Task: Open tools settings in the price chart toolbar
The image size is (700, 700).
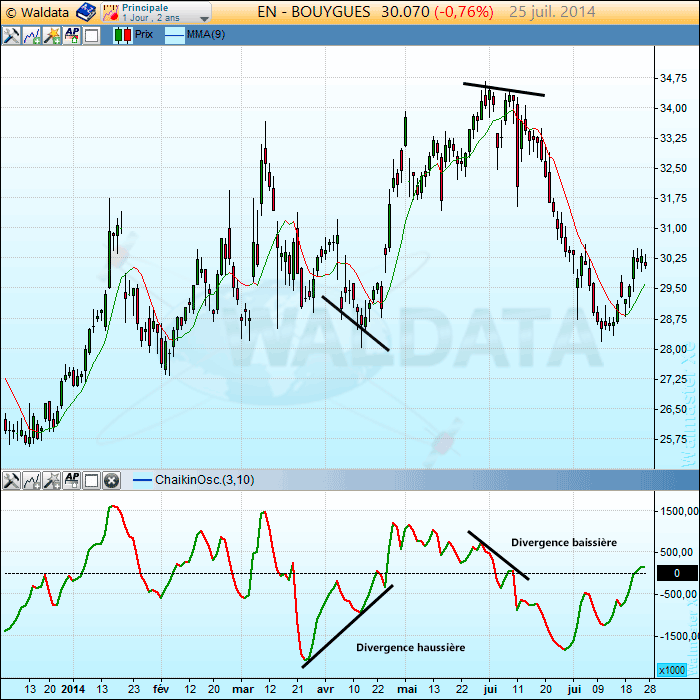Action: coord(12,35)
